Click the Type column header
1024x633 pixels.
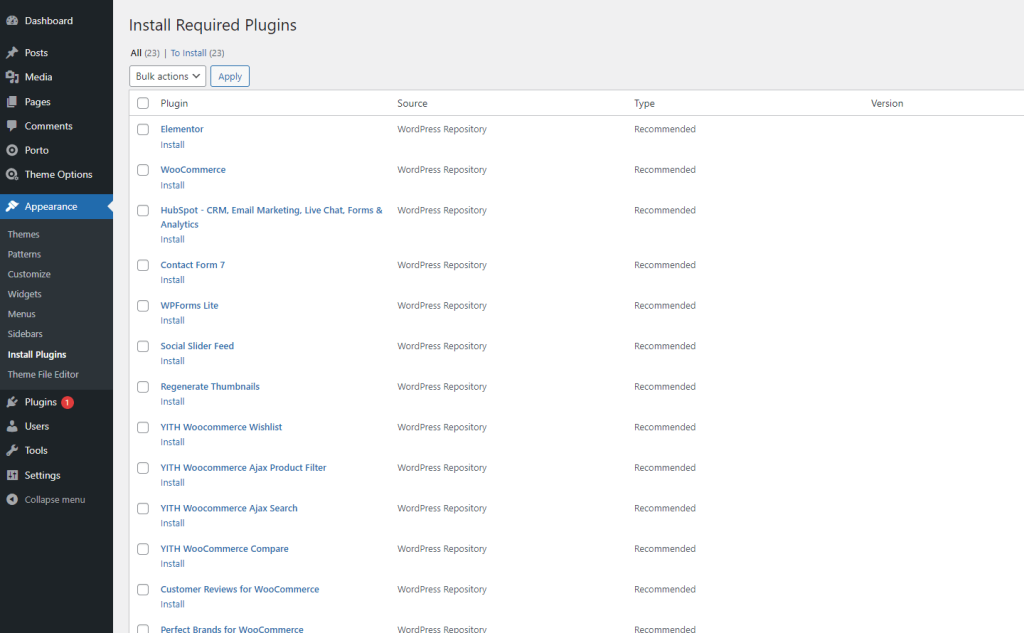point(644,103)
